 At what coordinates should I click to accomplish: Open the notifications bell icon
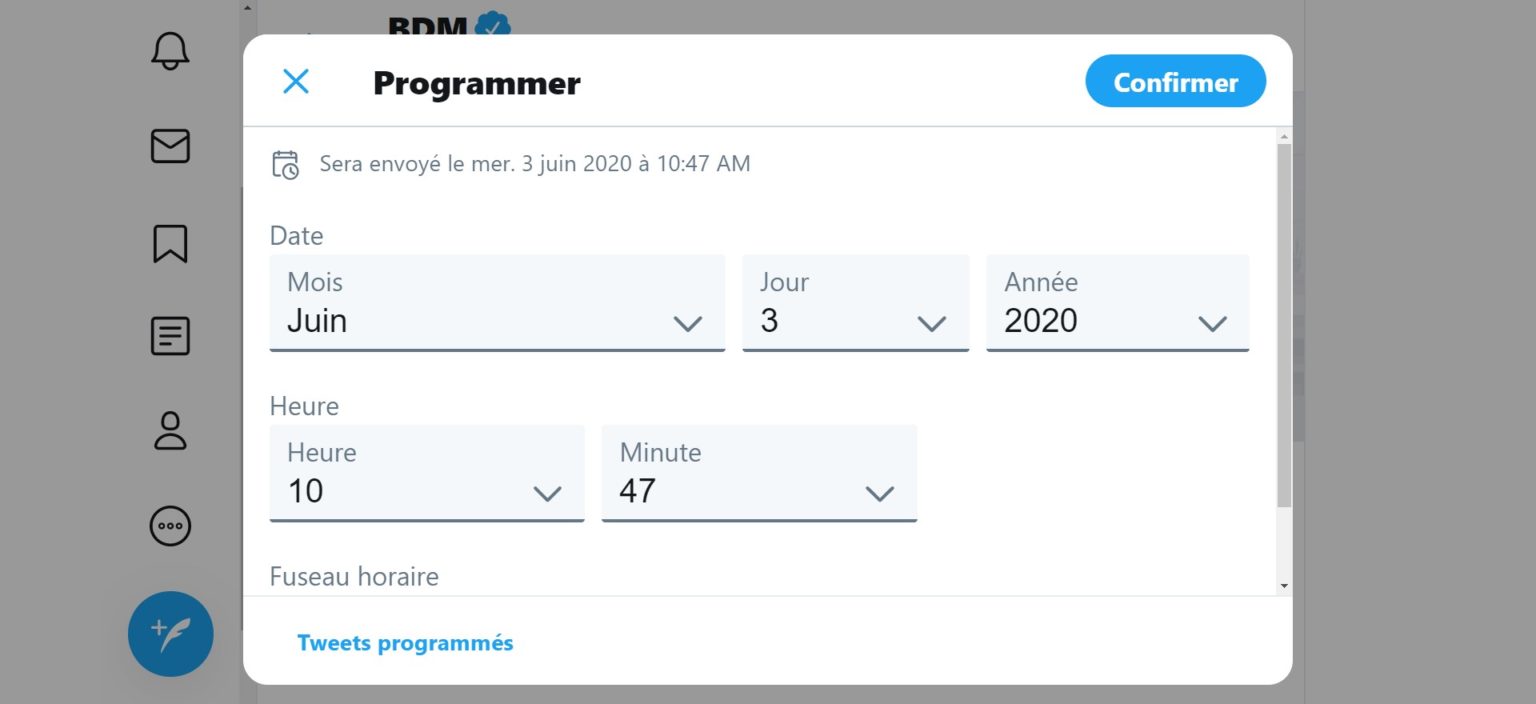click(x=170, y=52)
